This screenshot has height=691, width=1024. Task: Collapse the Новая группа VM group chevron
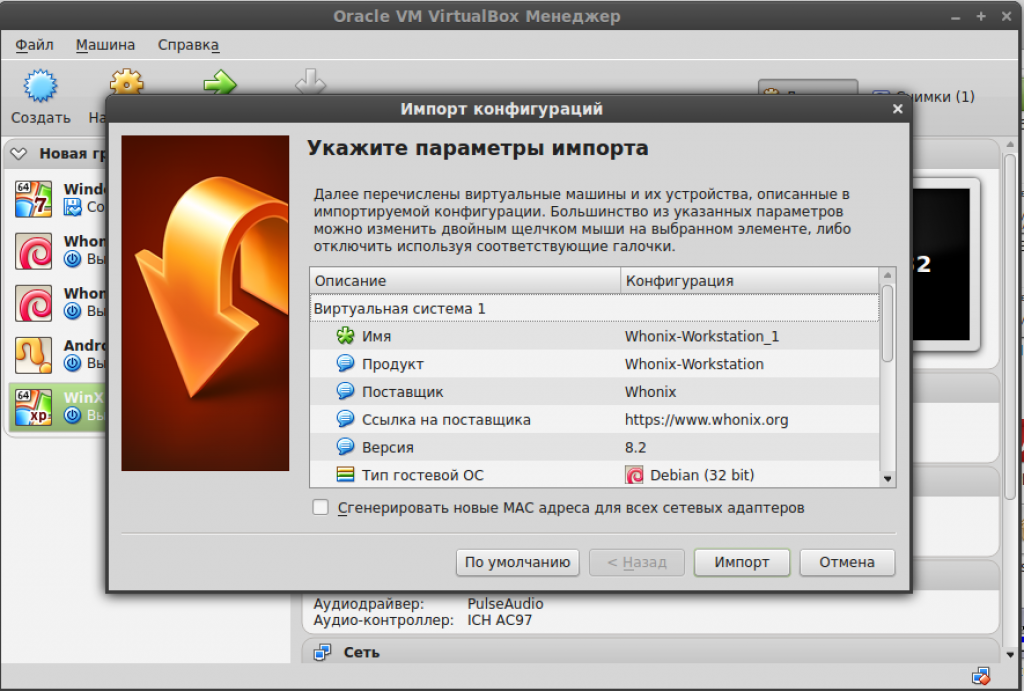(19, 153)
